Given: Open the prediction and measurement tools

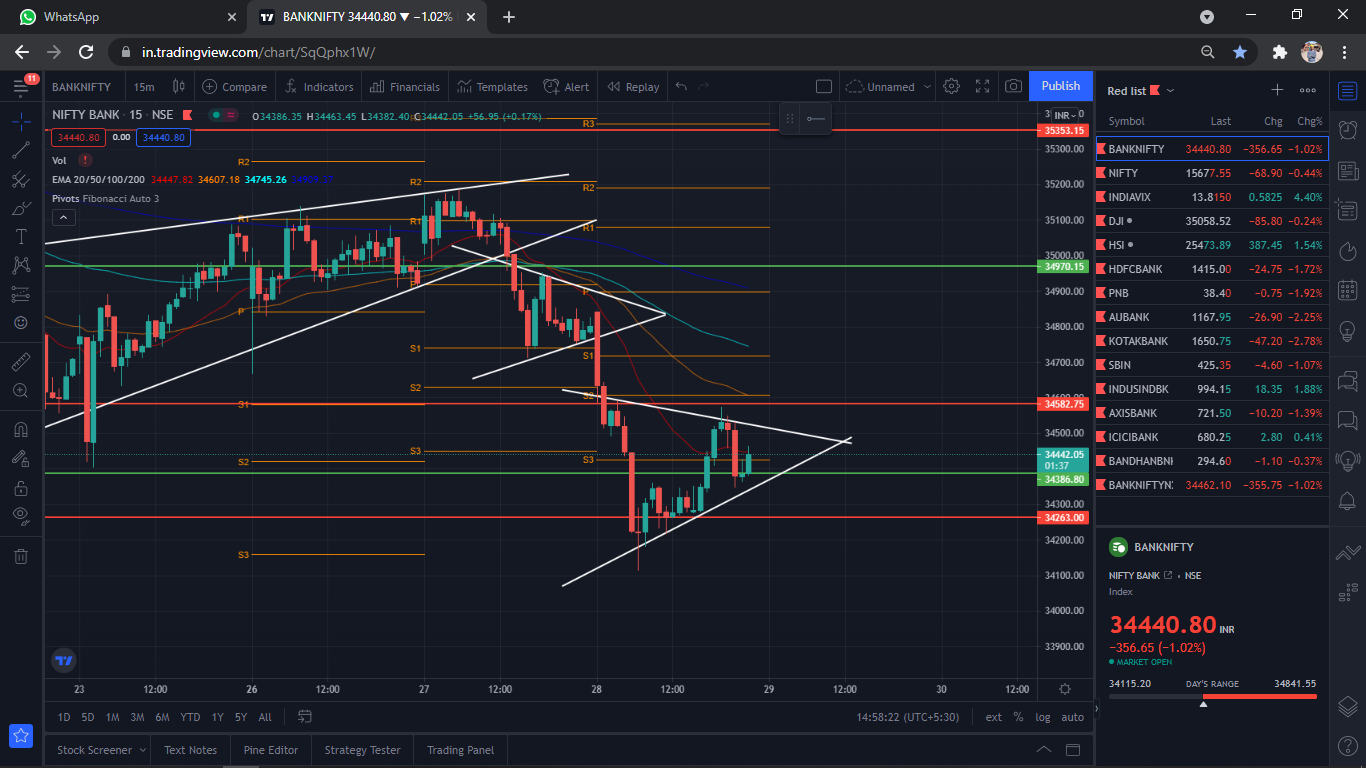Looking at the screenshot, I should point(21,295).
